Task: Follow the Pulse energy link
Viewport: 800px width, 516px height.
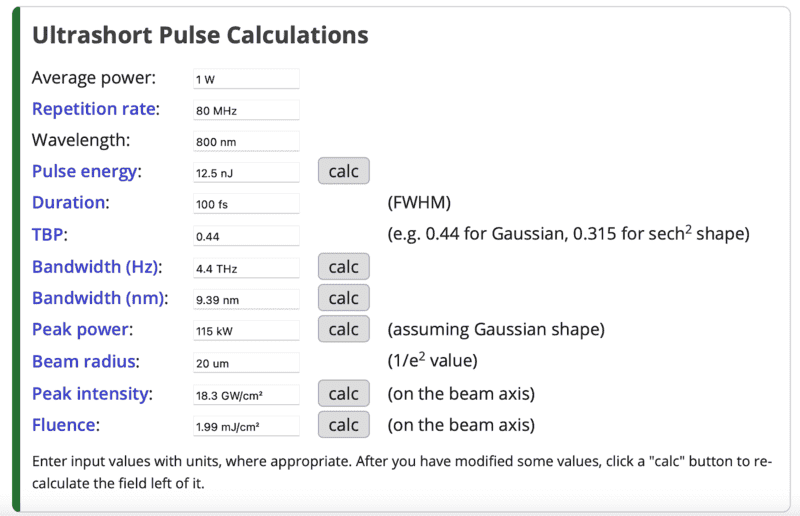Action: coord(84,171)
